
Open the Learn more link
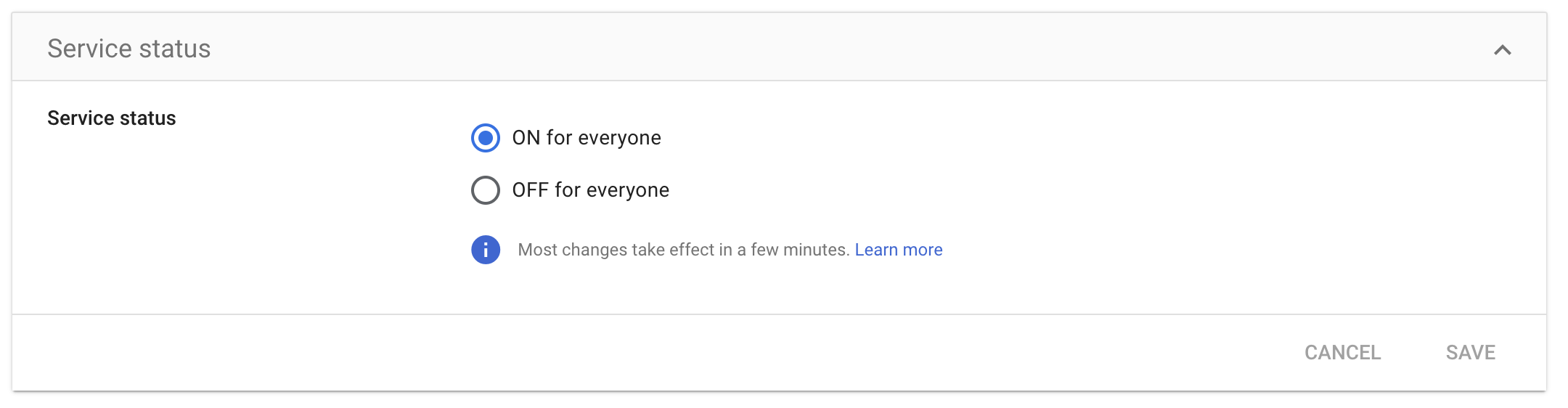(899, 250)
